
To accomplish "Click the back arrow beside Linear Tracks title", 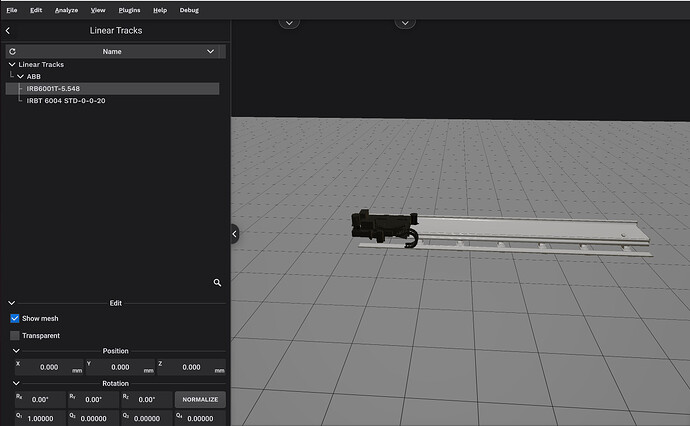I will coord(8,31).
